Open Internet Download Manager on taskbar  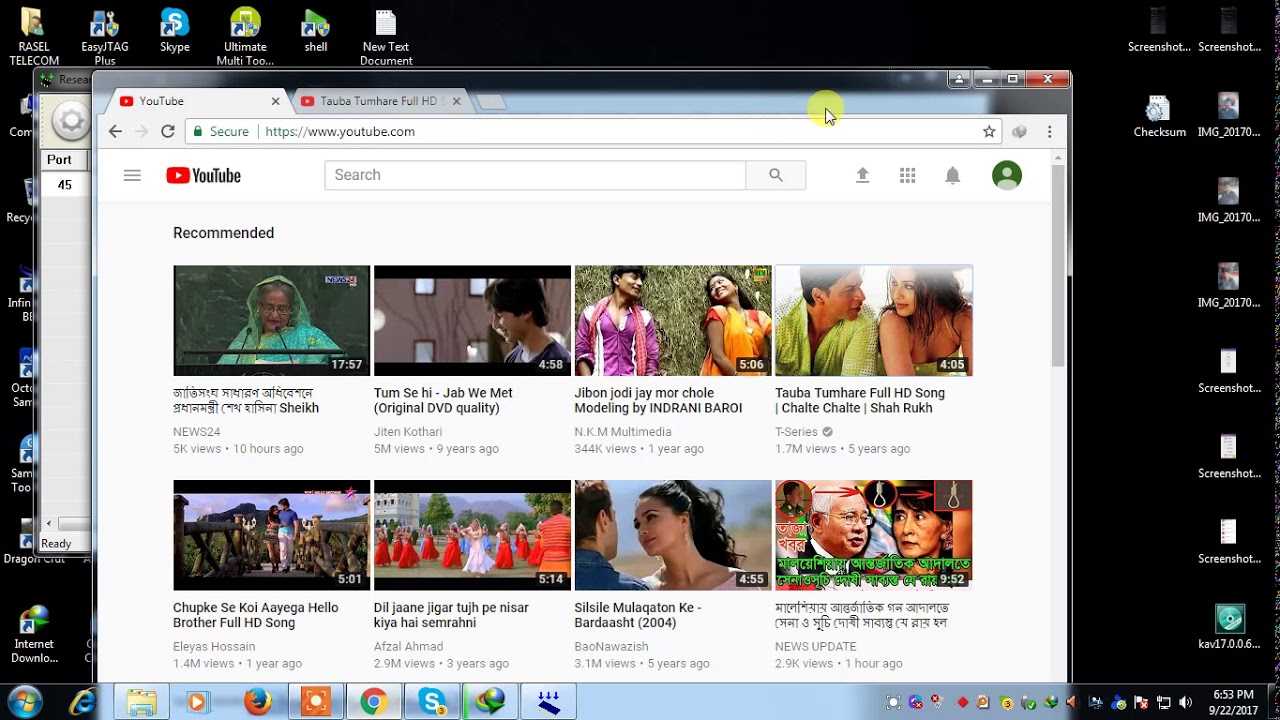coord(490,703)
